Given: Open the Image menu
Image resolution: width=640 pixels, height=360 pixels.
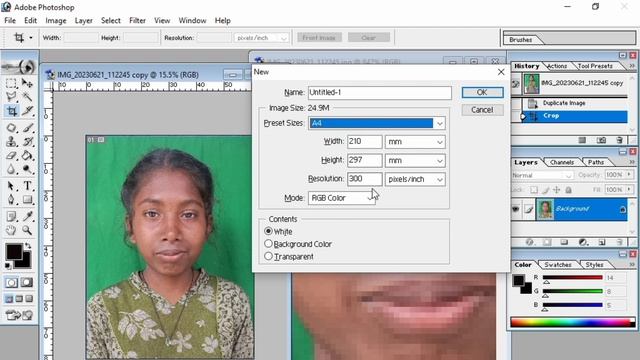Looking at the screenshot, I should tap(56, 20).
